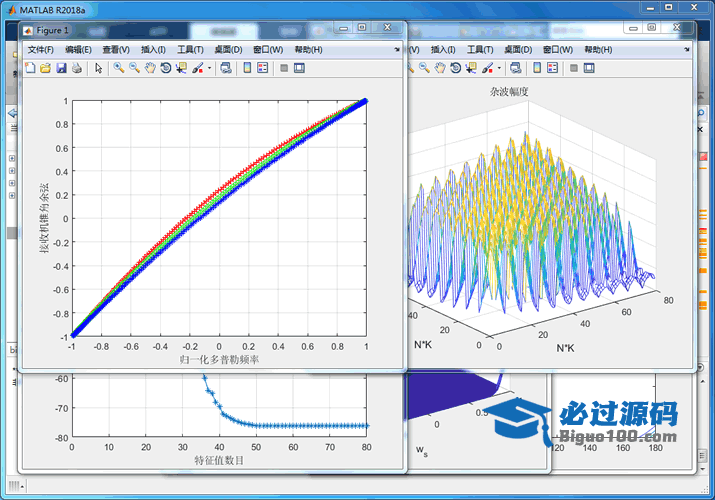Click New Figure icon in Figure 1

tap(30, 68)
